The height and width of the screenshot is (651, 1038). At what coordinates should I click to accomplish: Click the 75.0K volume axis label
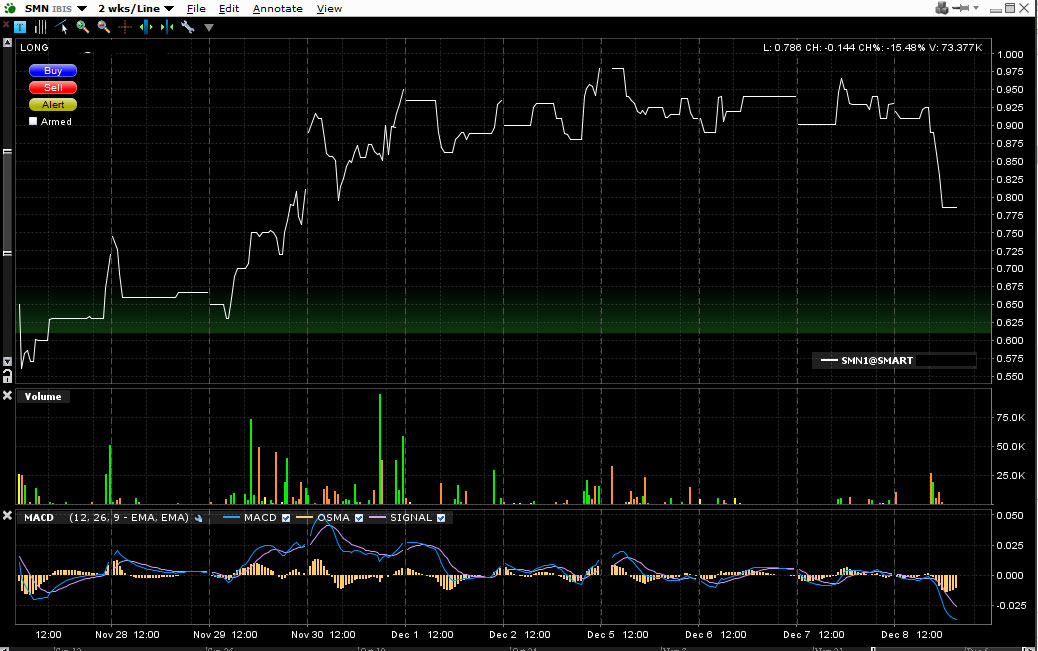1011,417
